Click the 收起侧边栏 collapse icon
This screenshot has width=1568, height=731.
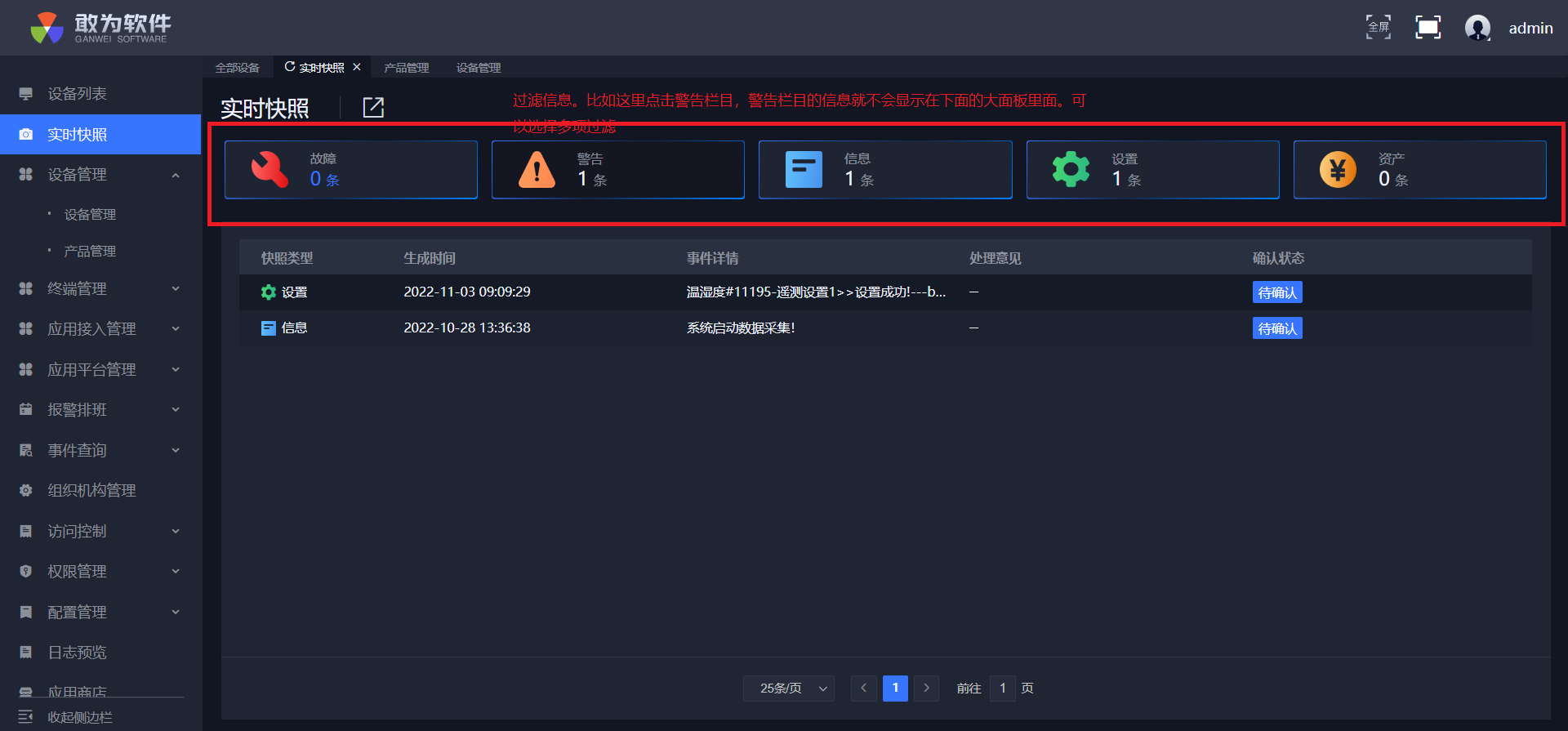(26, 717)
